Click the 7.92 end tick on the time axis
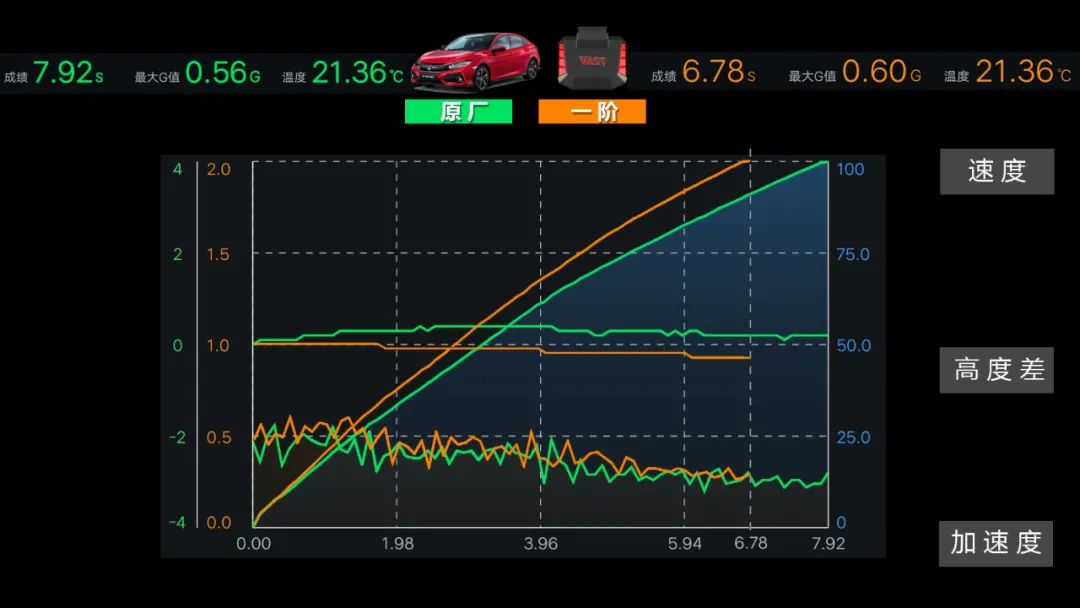Screen dimensions: 1080x608 tap(828, 543)
